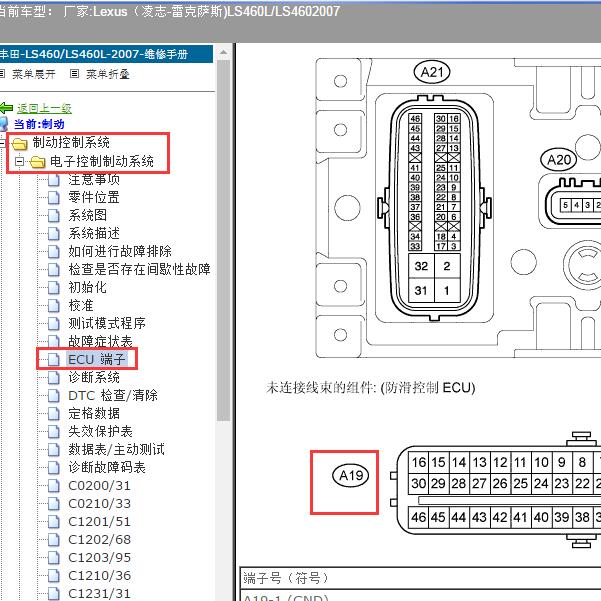
Task: Click the A19 connector label in diagram
Action: pyautogui.click(x=351, y=476)
